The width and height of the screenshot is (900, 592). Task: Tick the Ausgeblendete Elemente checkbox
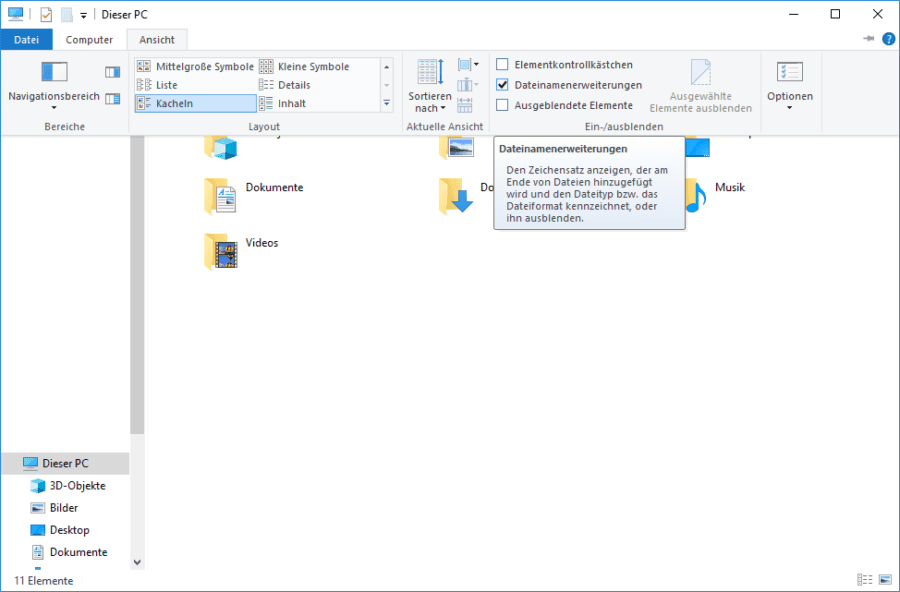pyautogui.click(x=502, y=105)
